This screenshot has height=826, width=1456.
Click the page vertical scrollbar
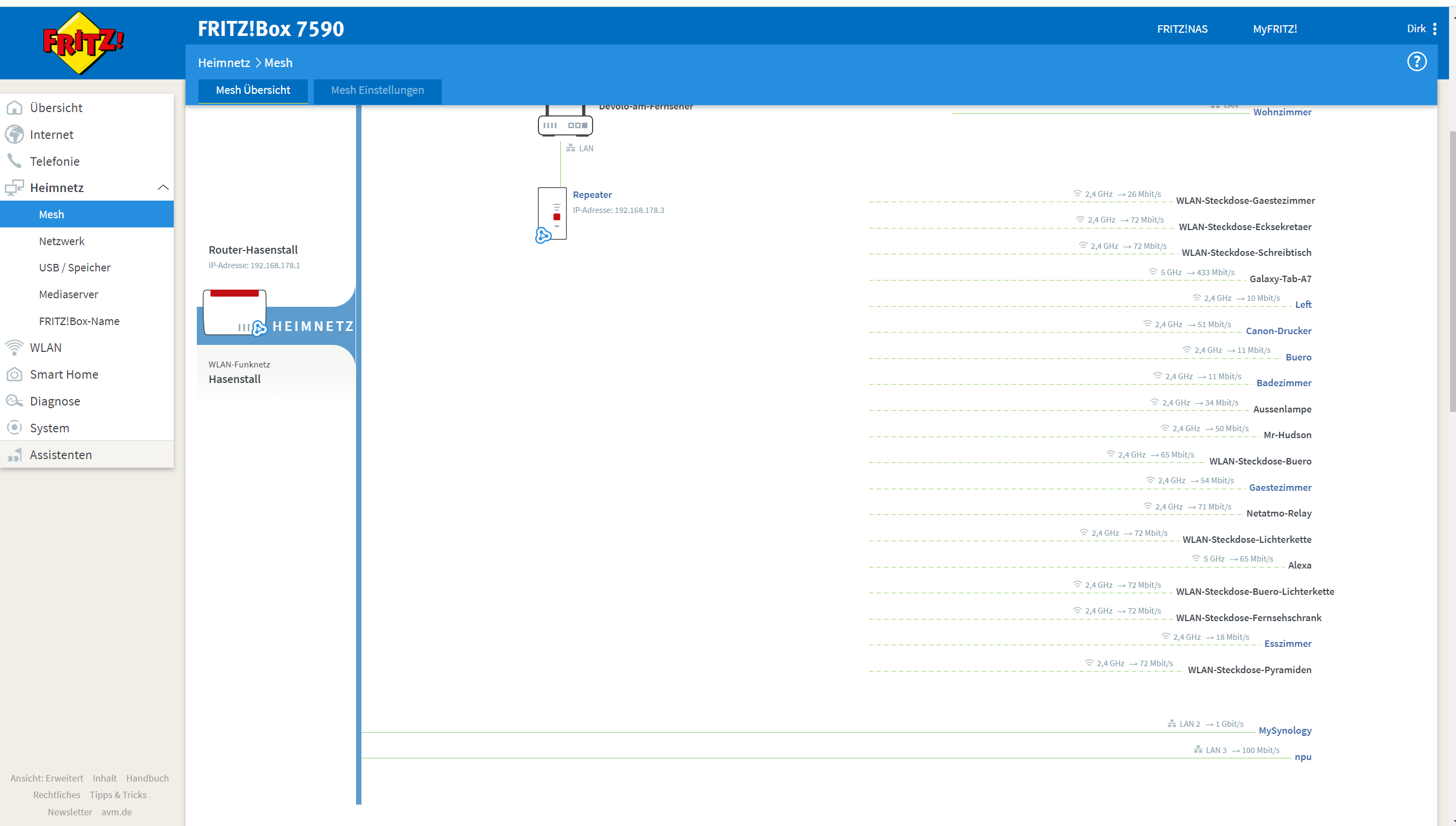coord(1452,272)
